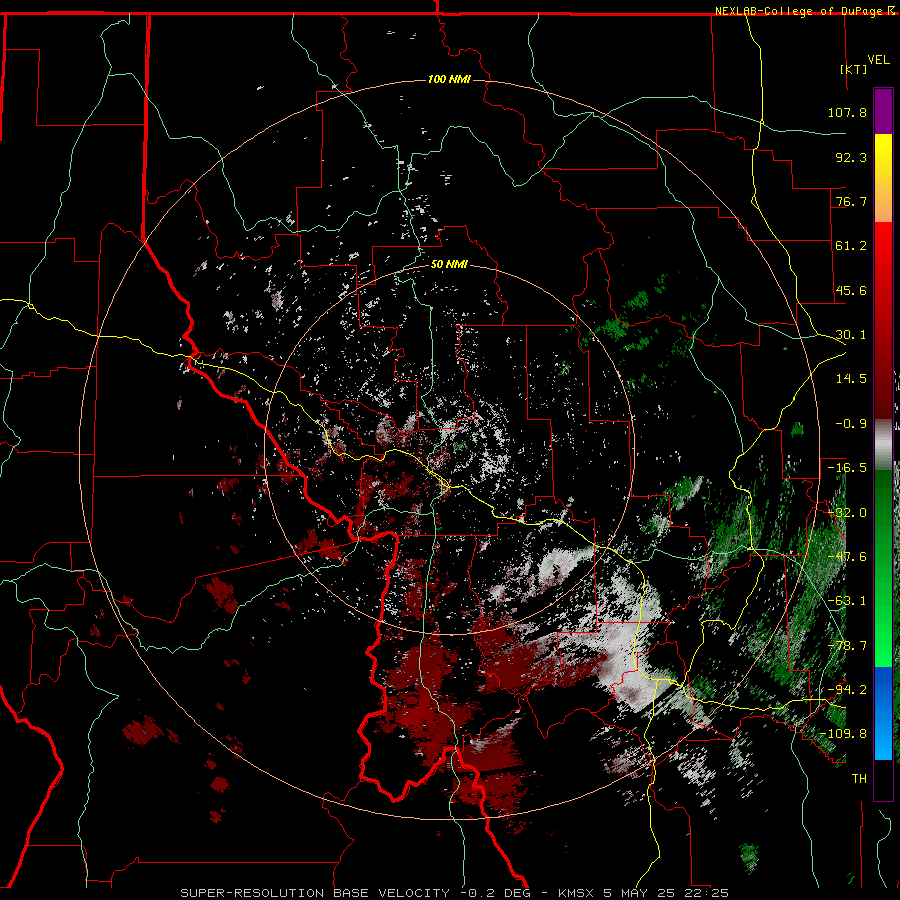Click the -0.9 scale value

click(851, 424)
